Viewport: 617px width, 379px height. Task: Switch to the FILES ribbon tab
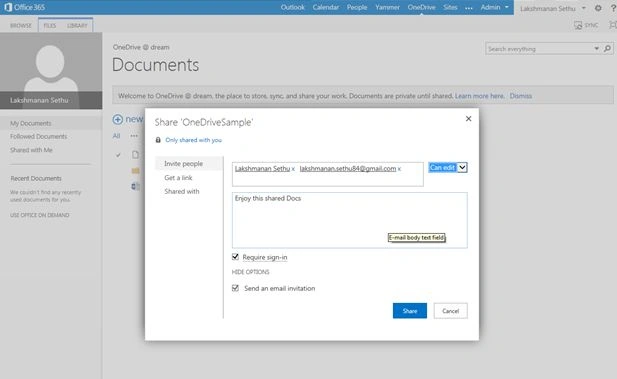pos(50,26)
